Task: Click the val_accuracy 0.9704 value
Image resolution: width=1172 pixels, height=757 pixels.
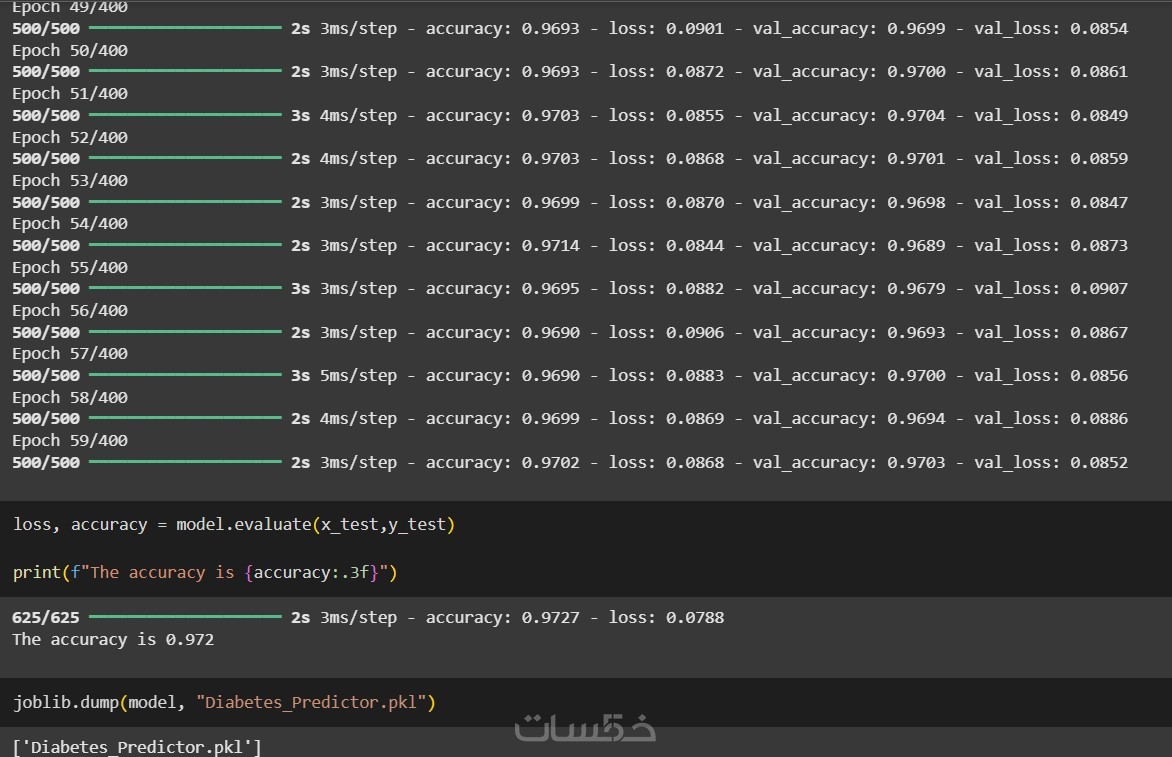Action: point(916,115)
